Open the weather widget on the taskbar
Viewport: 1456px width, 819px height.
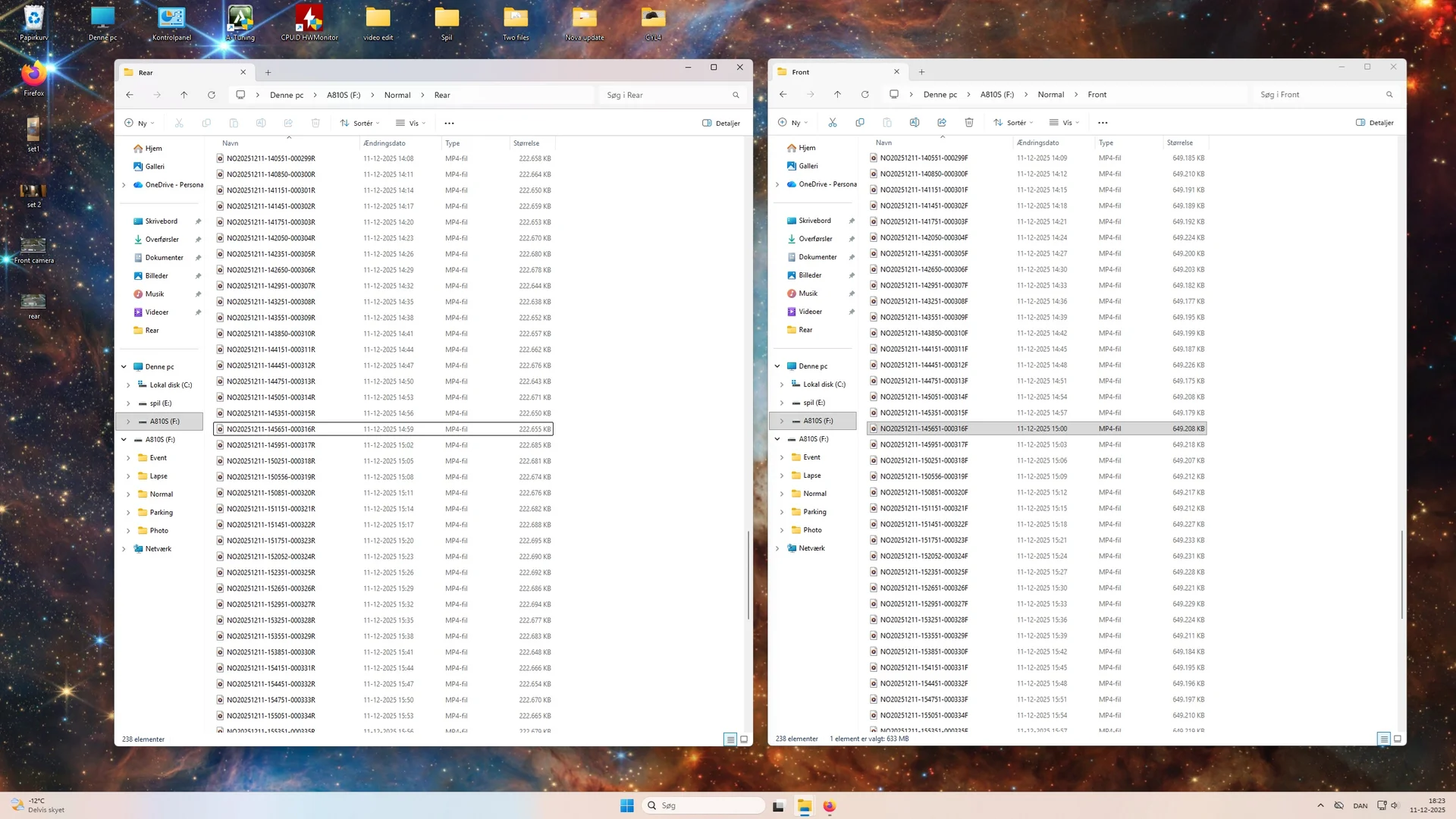[x=38, y=805]
